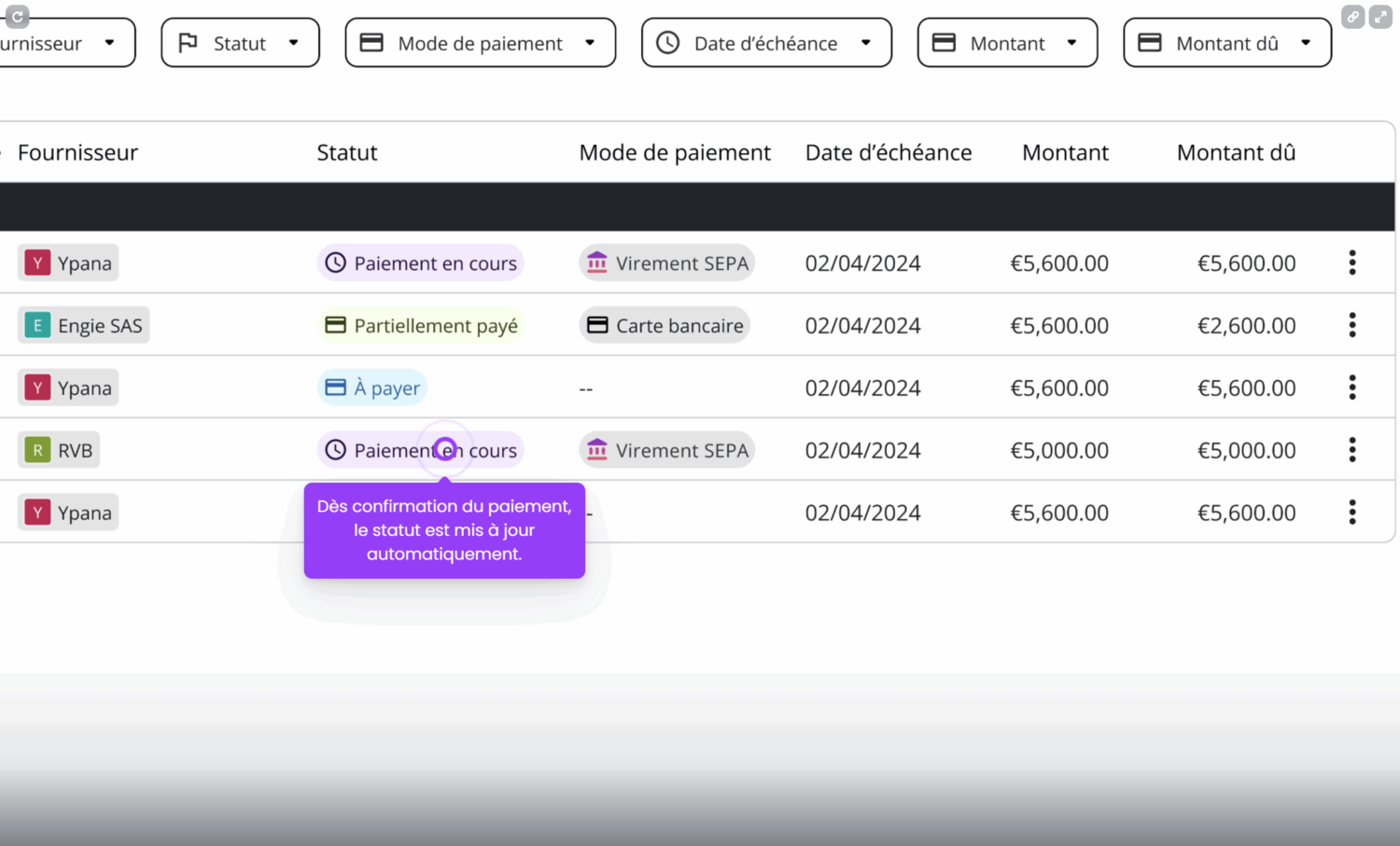1400x846 pixels.
Task: Click the À payer status badge
Action: (372, 388)
